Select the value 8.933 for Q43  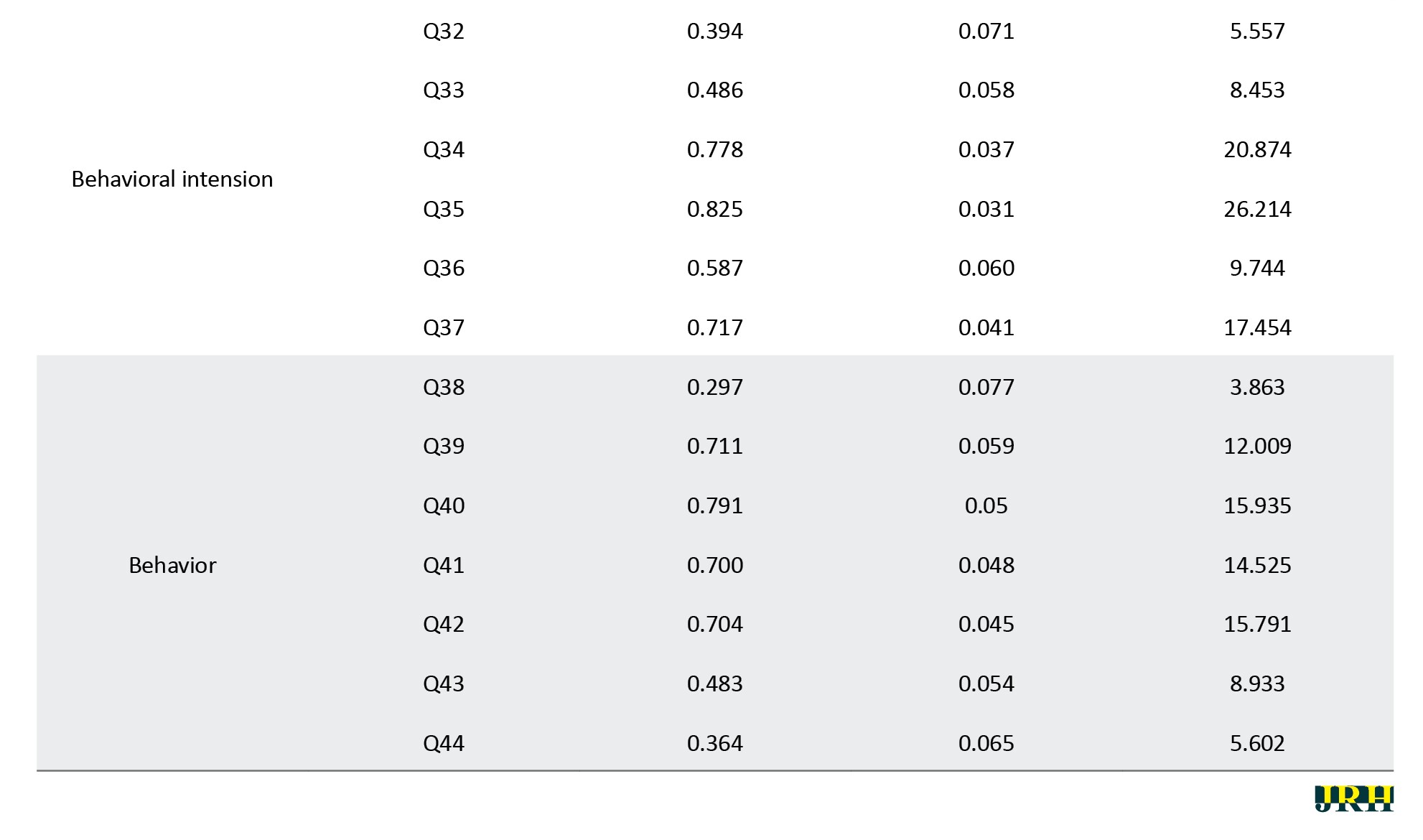1257,683
